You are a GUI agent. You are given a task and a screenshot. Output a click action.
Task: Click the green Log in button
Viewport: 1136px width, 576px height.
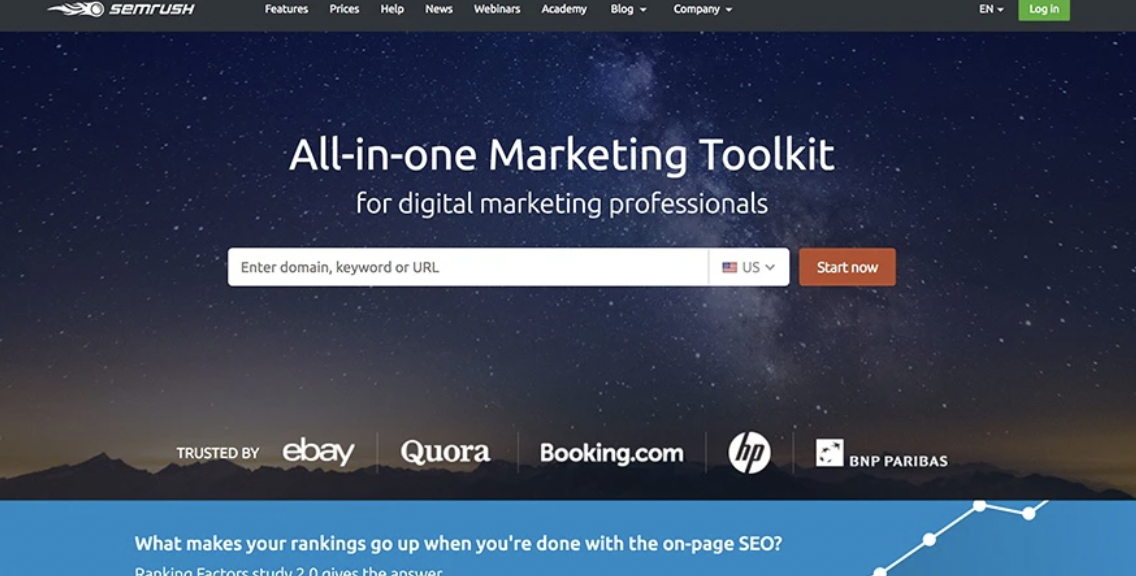[x=1044, y=9]
